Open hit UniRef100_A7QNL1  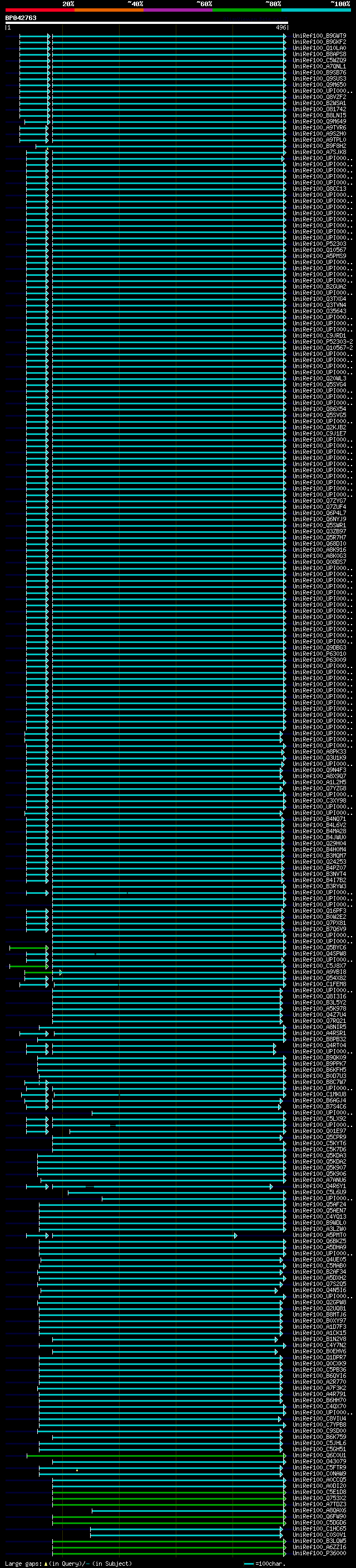[x=319, y=66]
